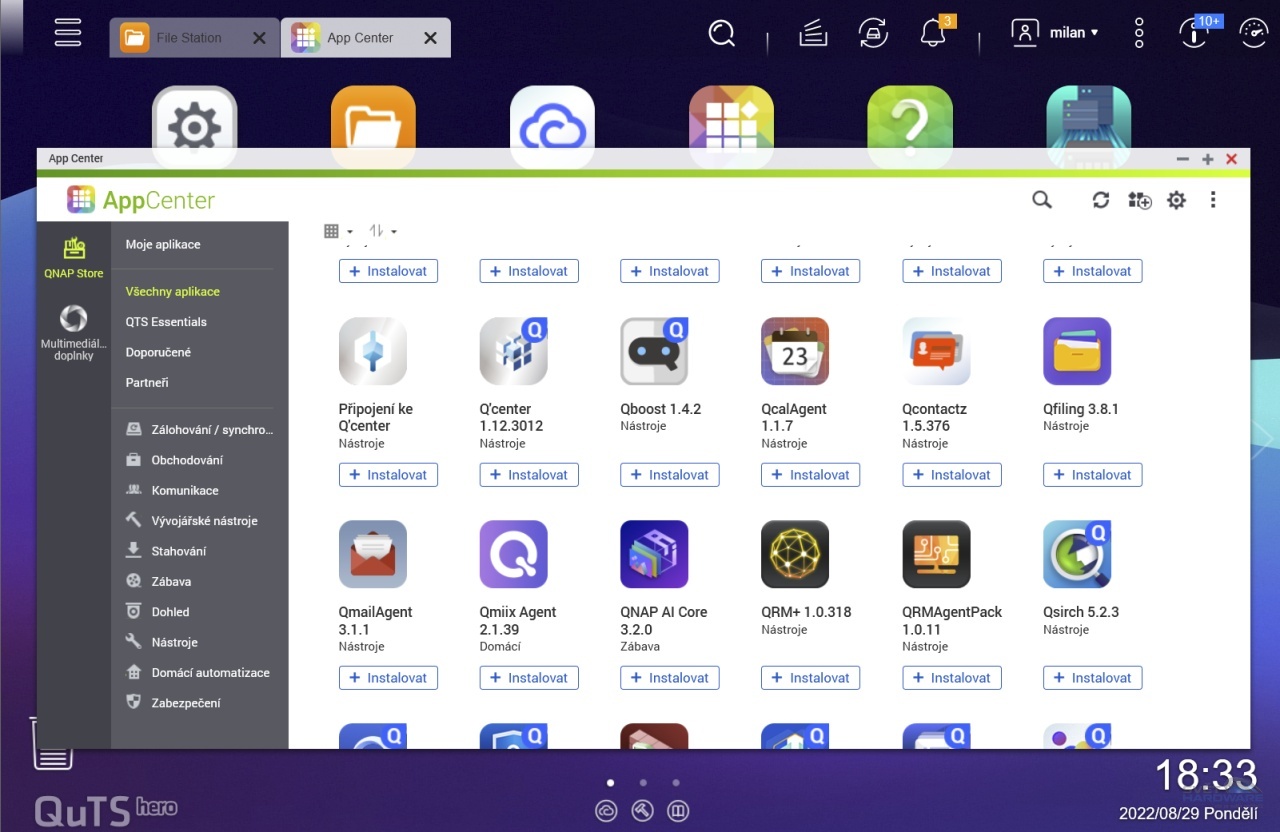Install Qboost using its Instalovat button
The width and height of the screenshot is (1280, 832).
coord(669,474)
